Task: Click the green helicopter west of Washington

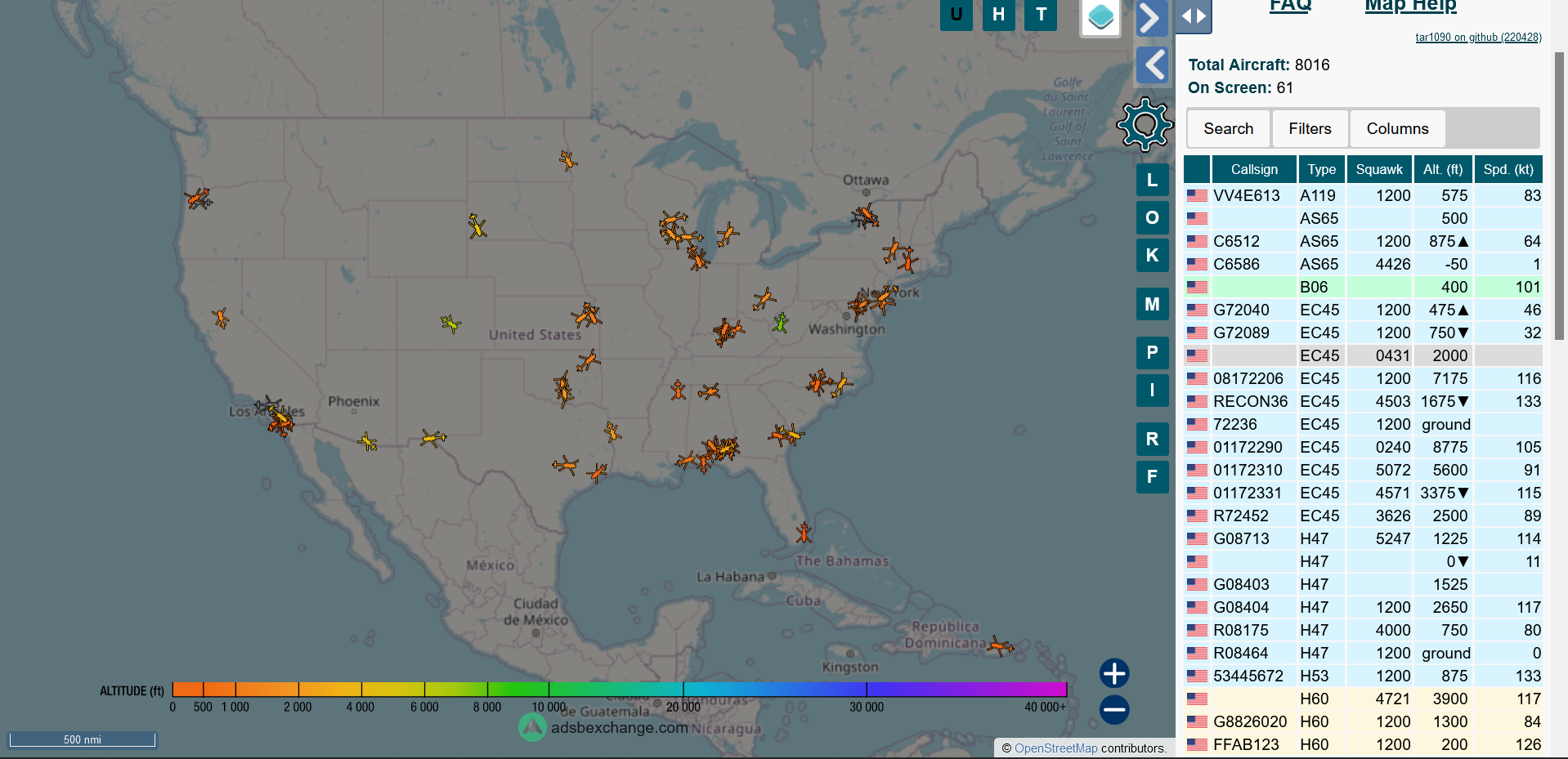Action: click(x=781, y=323)
